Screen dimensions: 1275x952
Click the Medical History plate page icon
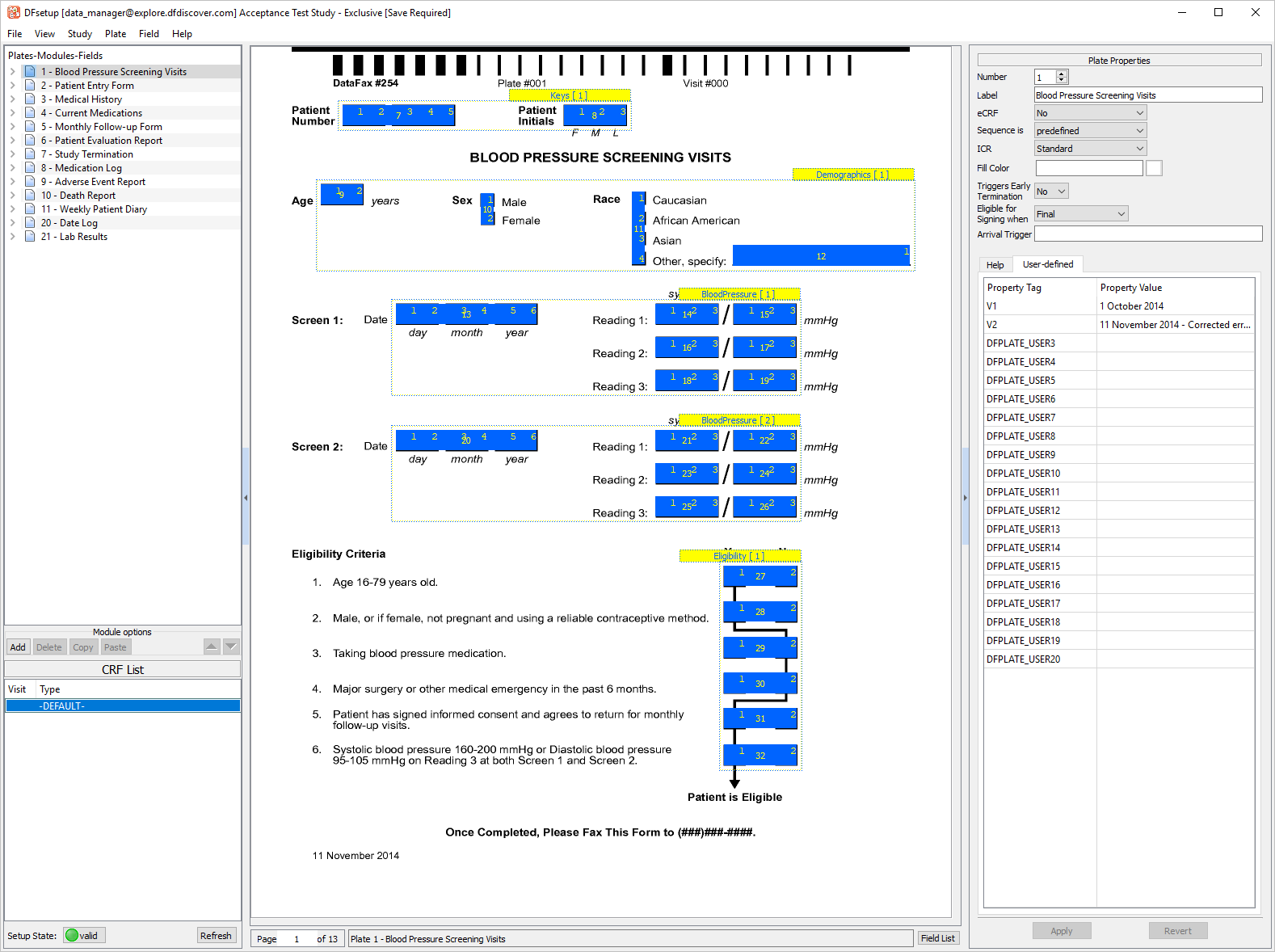point(30,99)
